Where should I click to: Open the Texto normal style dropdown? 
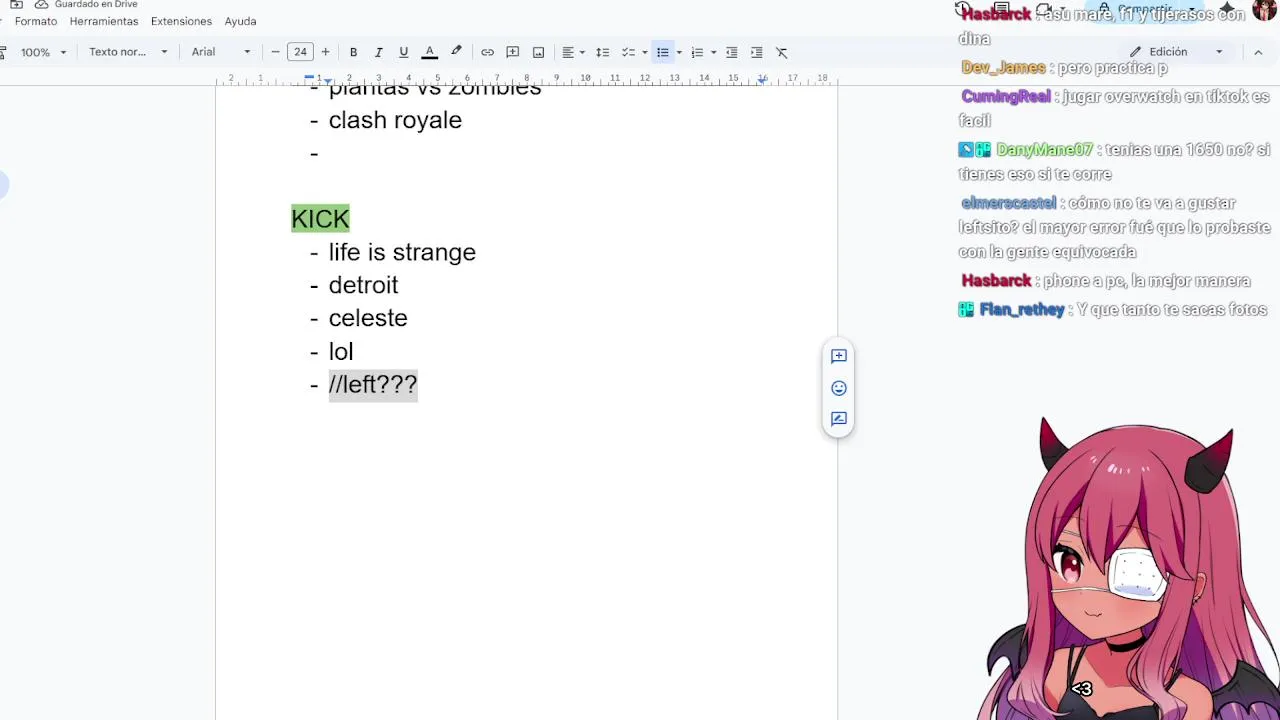pos(128,52)
